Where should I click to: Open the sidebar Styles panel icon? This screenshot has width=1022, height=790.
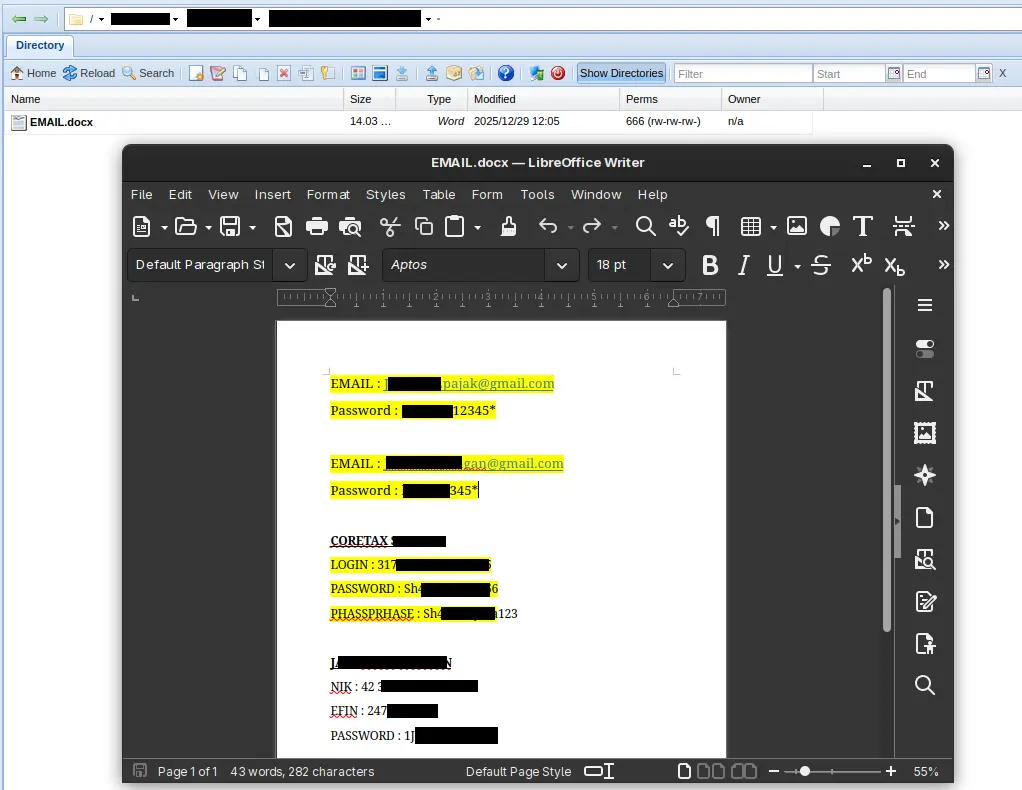tap(925, 391)
